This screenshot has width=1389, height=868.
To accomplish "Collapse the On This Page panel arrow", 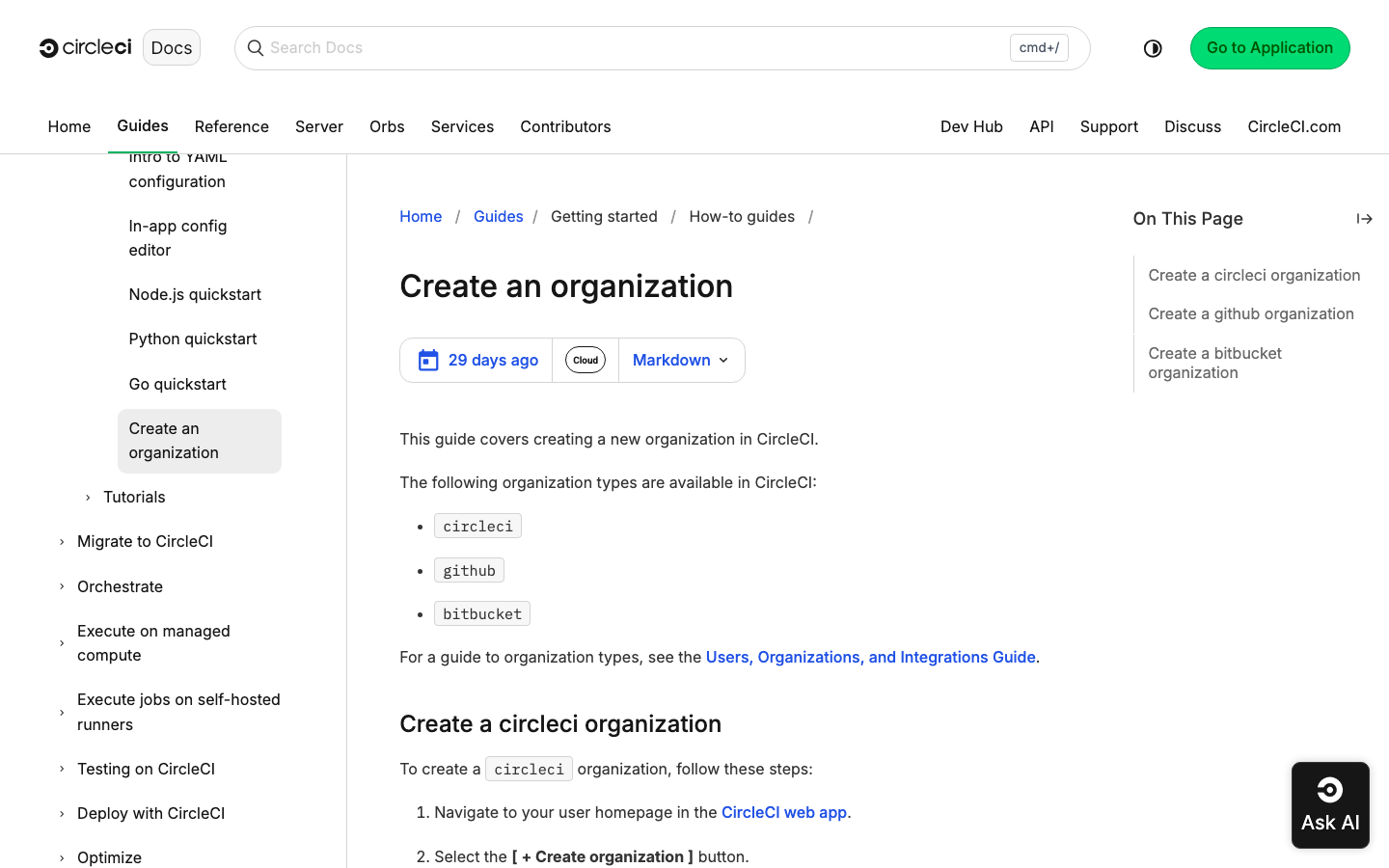I will 1364,219.
